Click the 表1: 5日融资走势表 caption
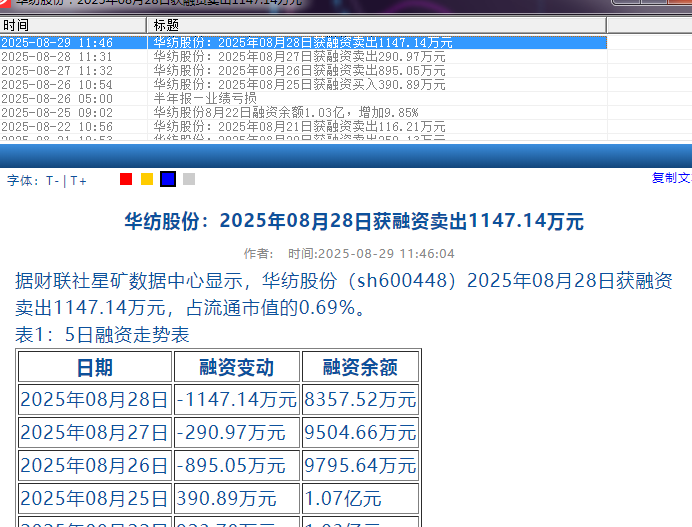The width and height of the screenshot is (692, 527). click(102, 335)
